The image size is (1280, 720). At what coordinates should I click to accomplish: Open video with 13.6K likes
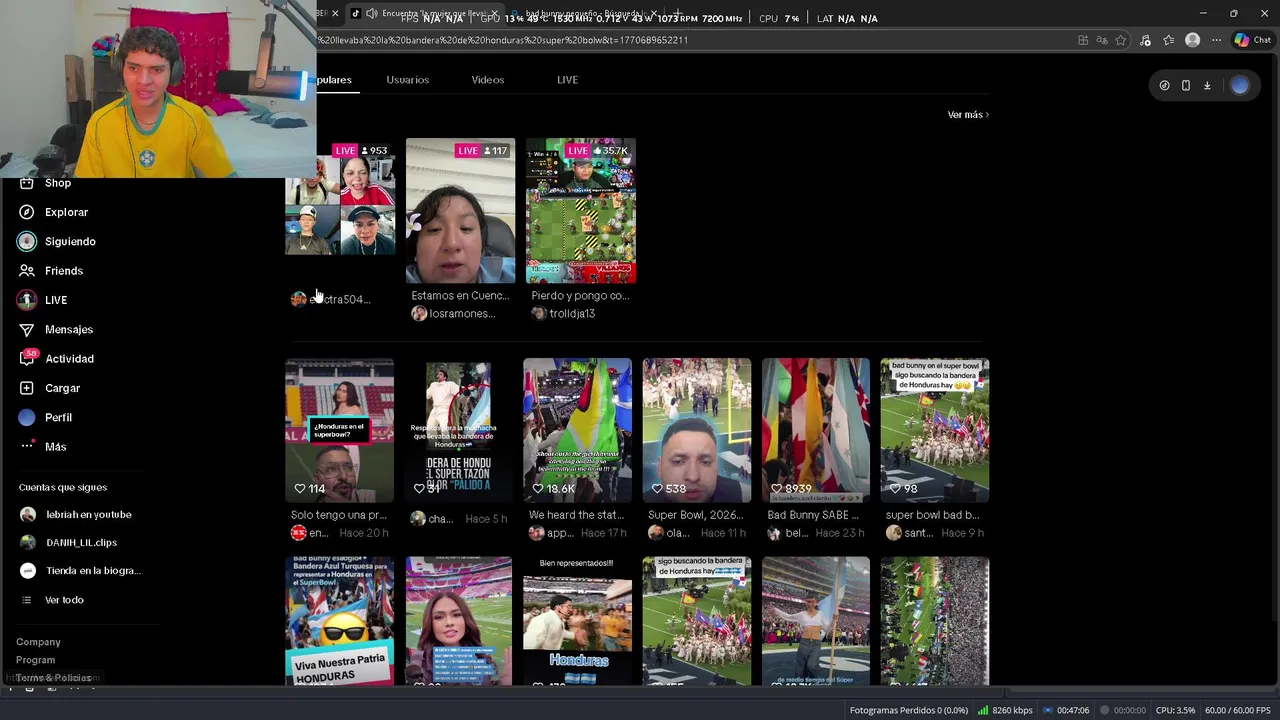577,430
